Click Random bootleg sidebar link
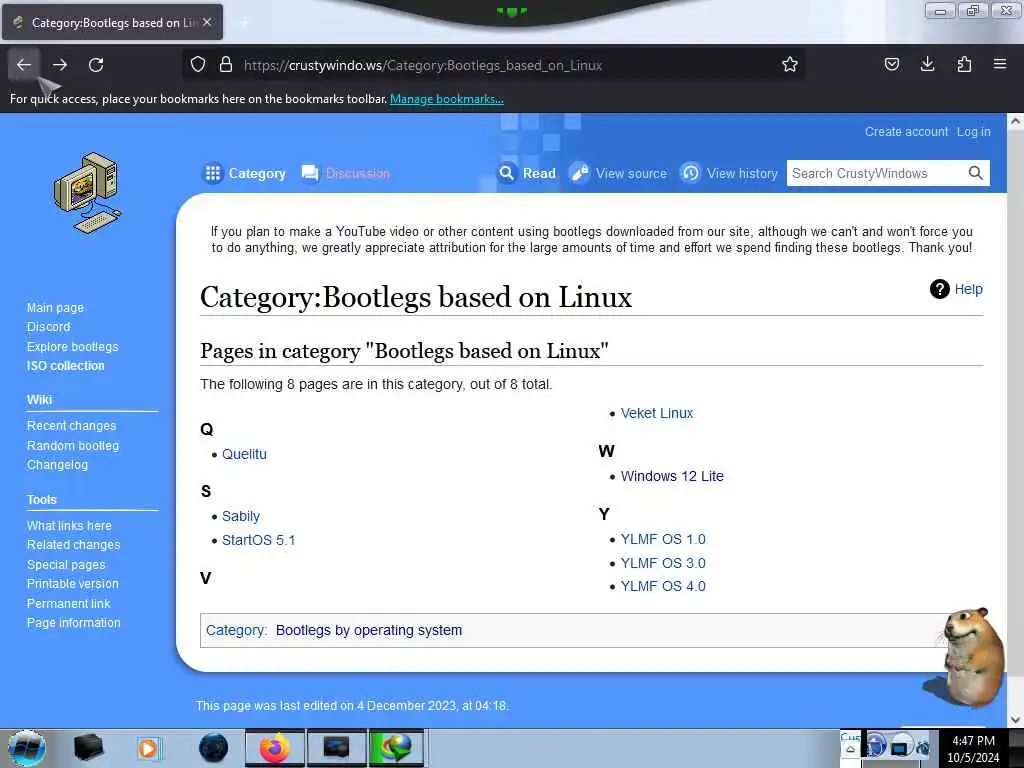The width and height of the screenshot is (1024, 768). point(72,445)
